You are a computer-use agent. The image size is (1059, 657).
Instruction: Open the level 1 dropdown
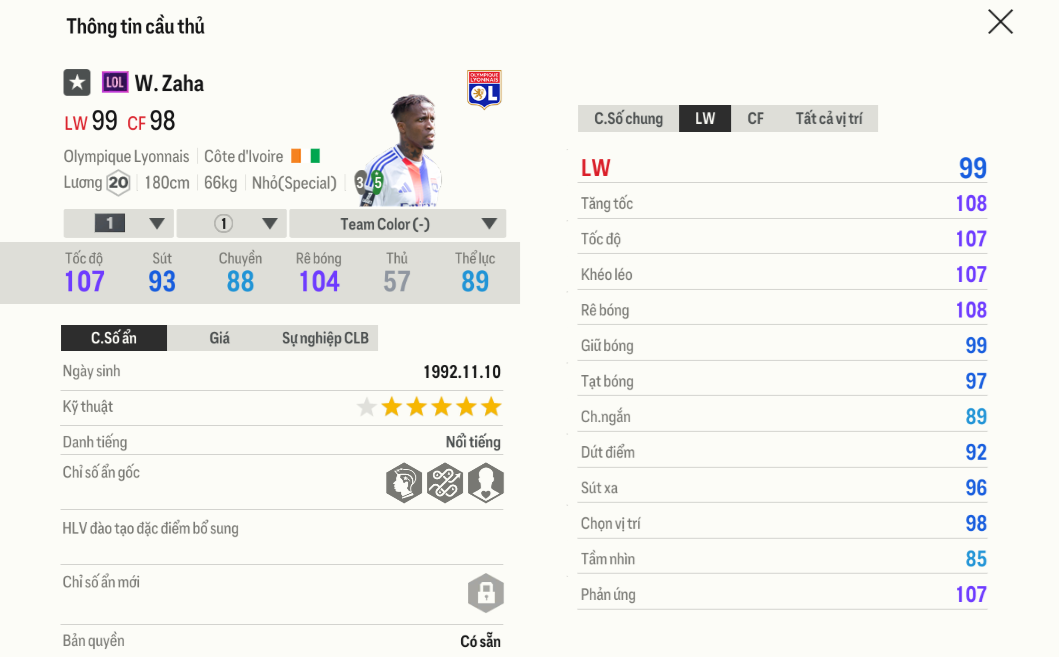click(x=117, y=223)
